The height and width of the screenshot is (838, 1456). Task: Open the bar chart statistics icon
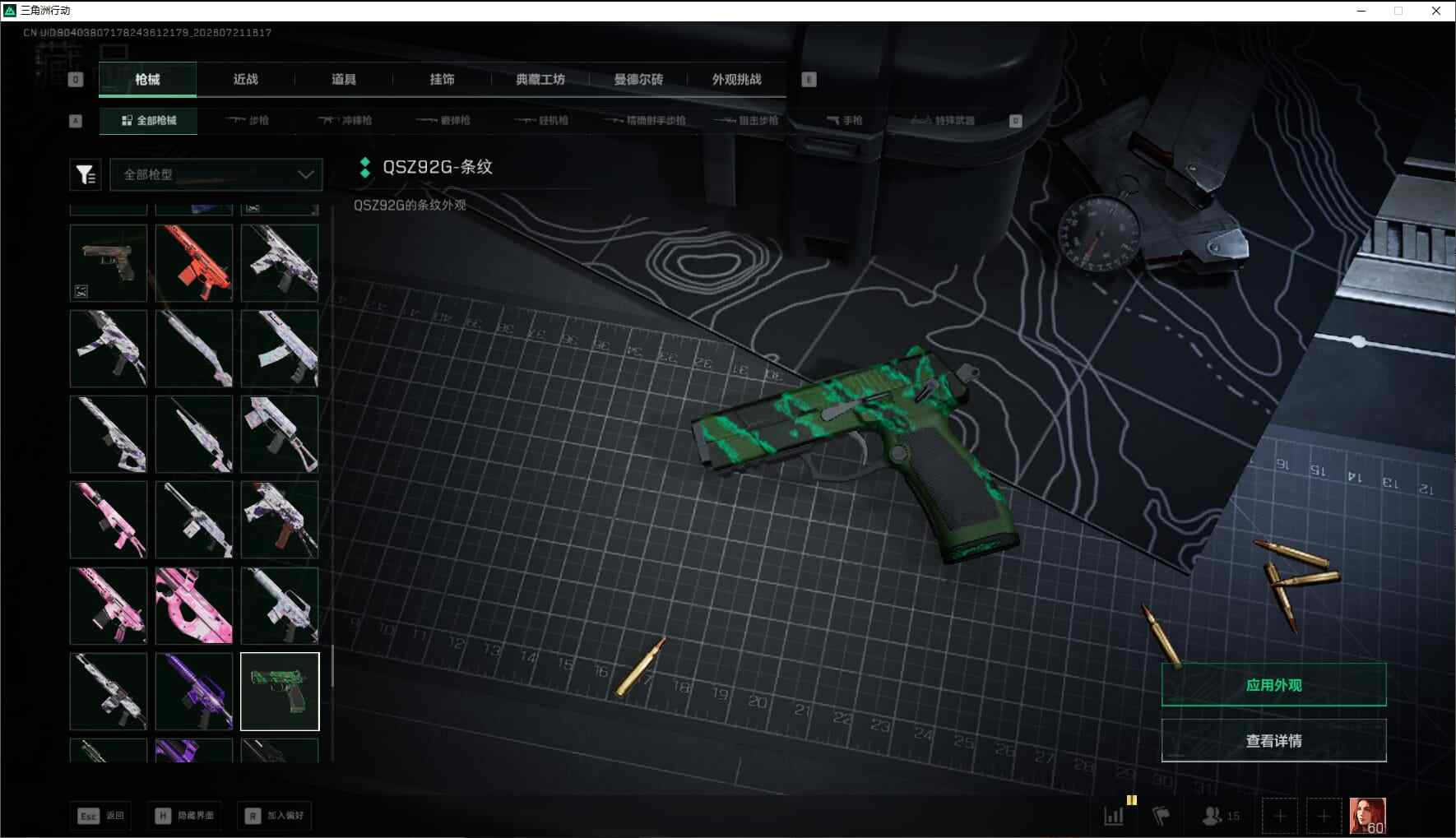pyautogui.click(x=1114, y=816)
